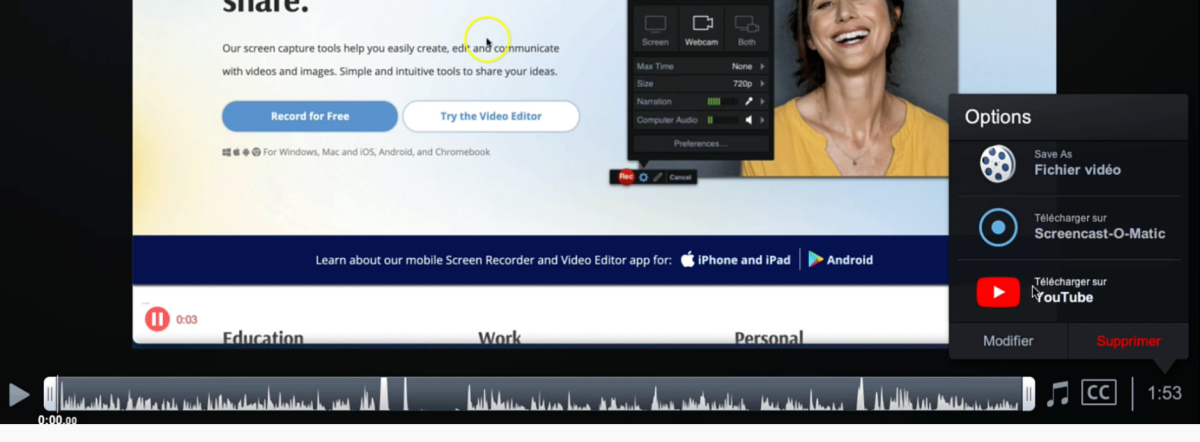1200x442 pixels.
Task: Select the Webcam capture mode
Action: point(702,29)
